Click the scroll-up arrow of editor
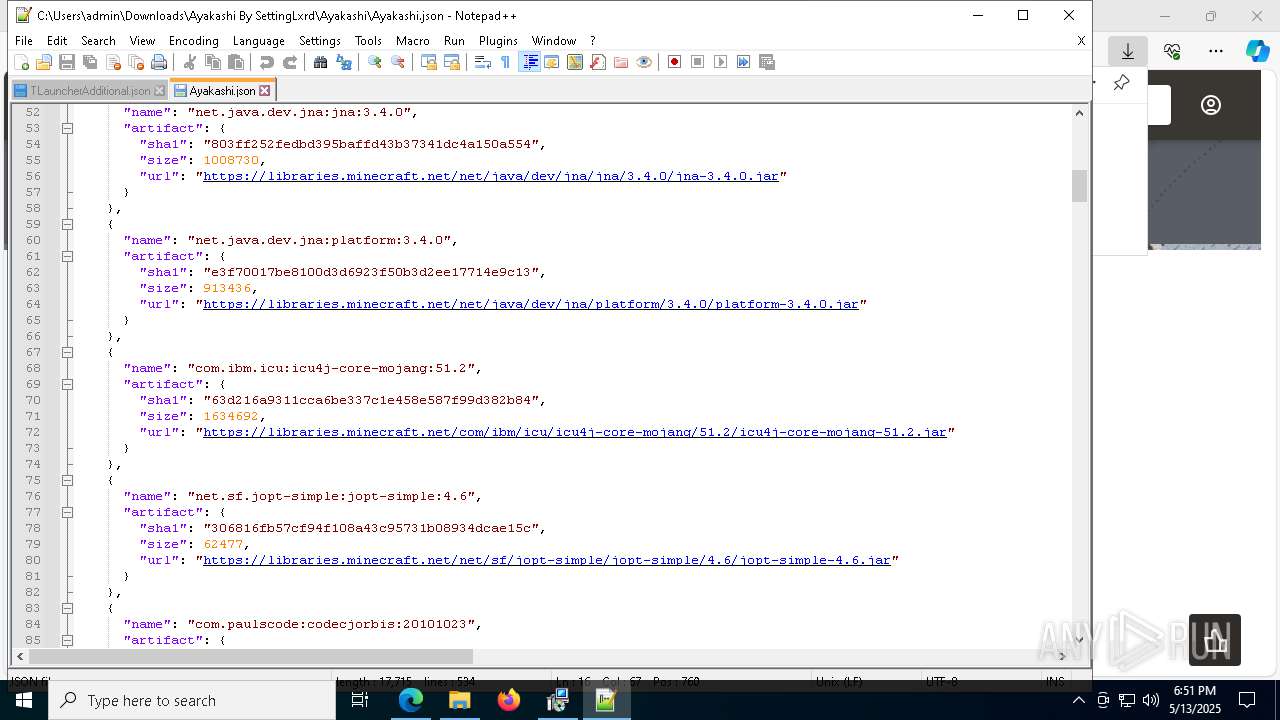The image size is (1280, 720). [x=1079, y=112]
